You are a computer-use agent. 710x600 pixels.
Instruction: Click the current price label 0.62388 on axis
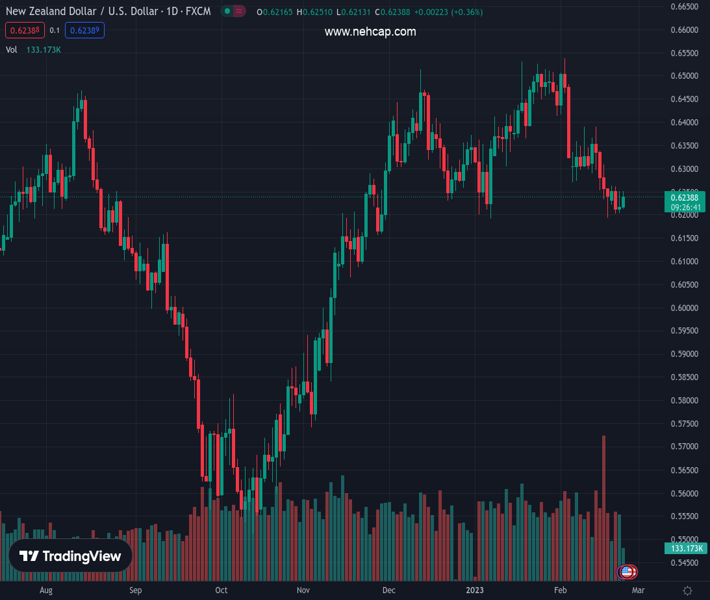click(685, 198)
